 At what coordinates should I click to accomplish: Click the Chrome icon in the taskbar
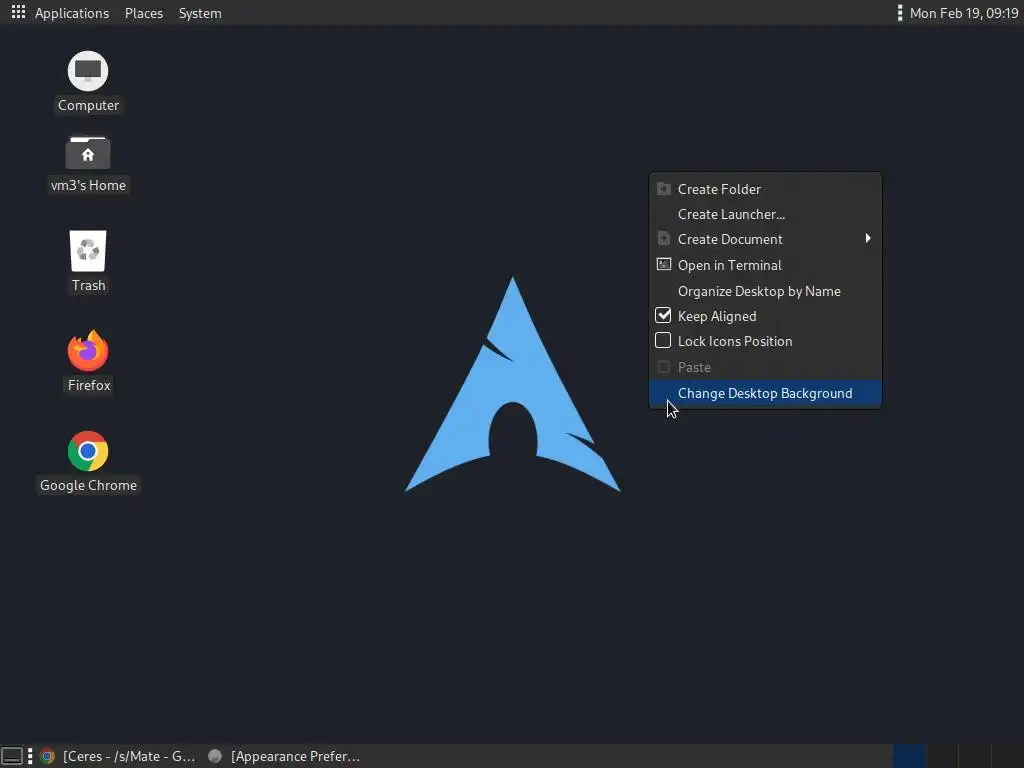pyautogui.click(x=47, y=756)
